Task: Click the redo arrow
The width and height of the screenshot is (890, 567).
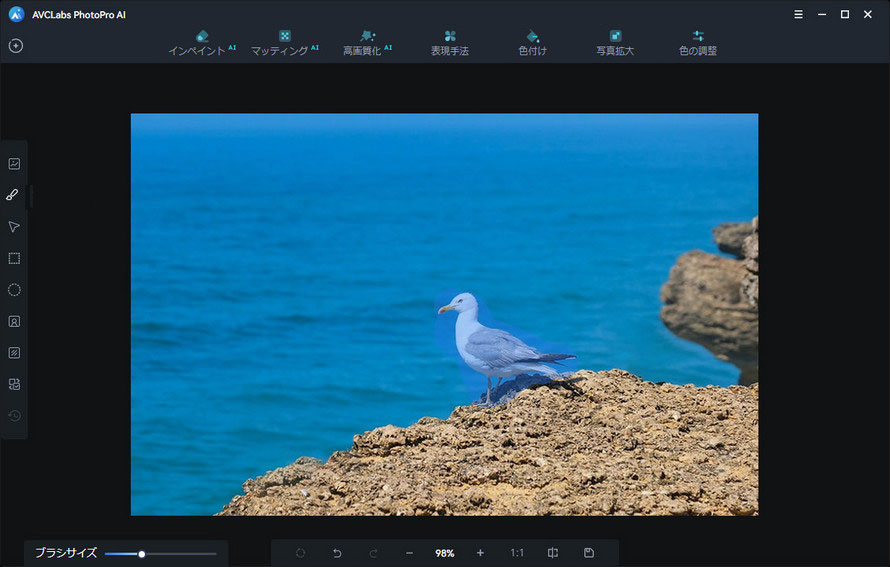Action: point(373,553)
